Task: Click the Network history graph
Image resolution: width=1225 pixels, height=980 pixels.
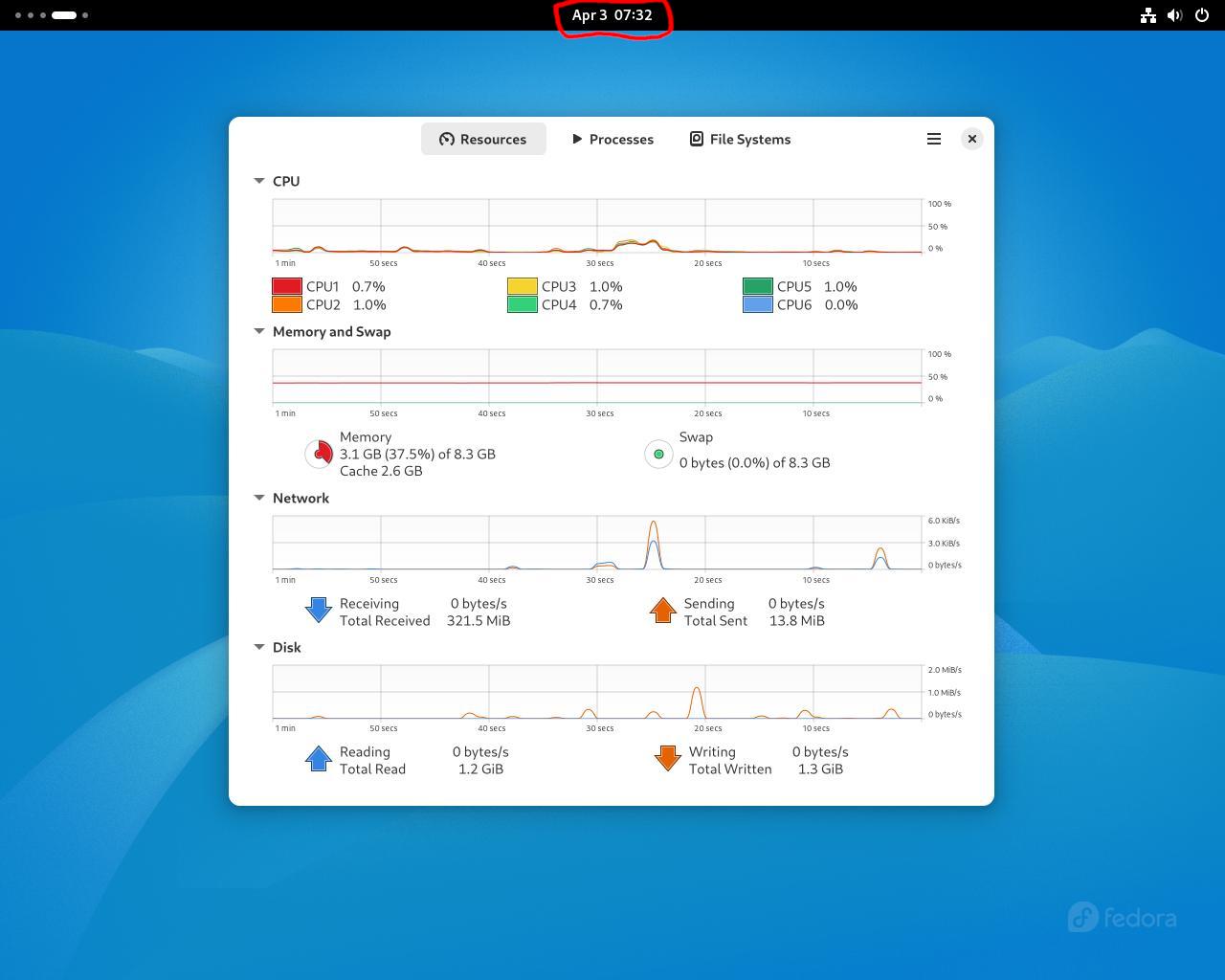Action: pyautogui.click(x=597, y=543)
